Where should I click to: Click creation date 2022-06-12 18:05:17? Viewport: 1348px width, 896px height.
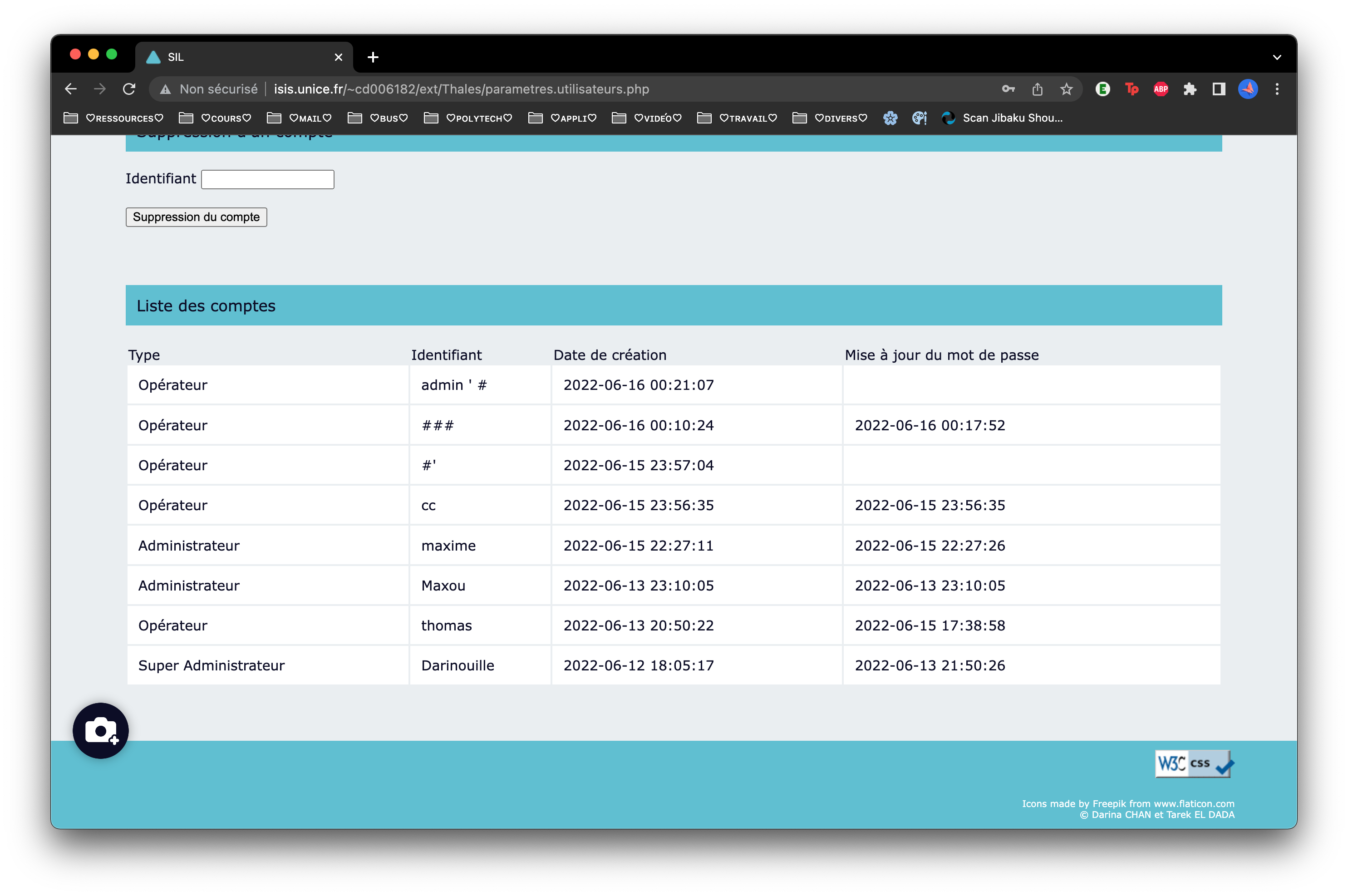pyautogui.click(x=639, y=666)
